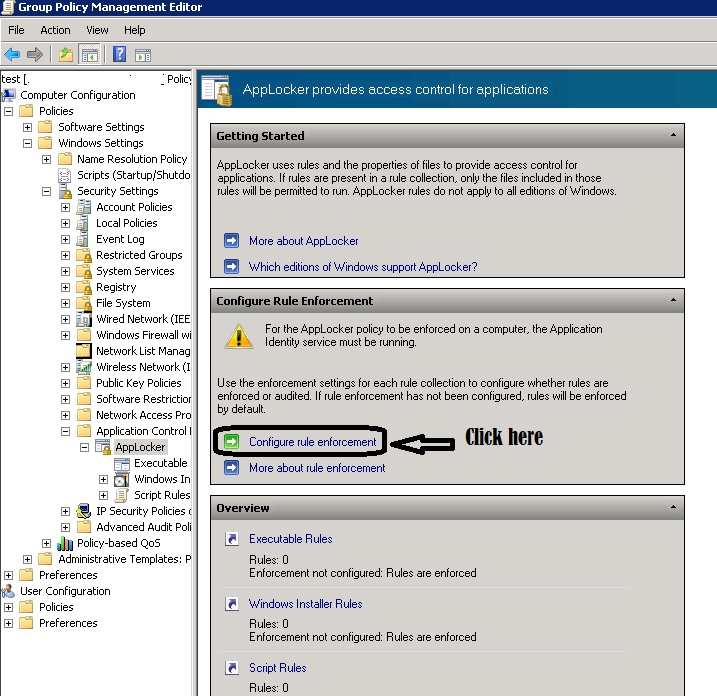Expand the Administrative Templates node

tap(27, 559)
